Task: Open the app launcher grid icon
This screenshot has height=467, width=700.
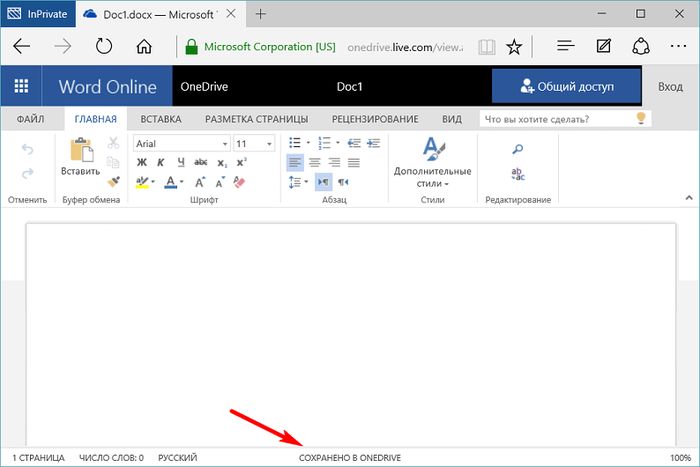Action: [21, 86]
